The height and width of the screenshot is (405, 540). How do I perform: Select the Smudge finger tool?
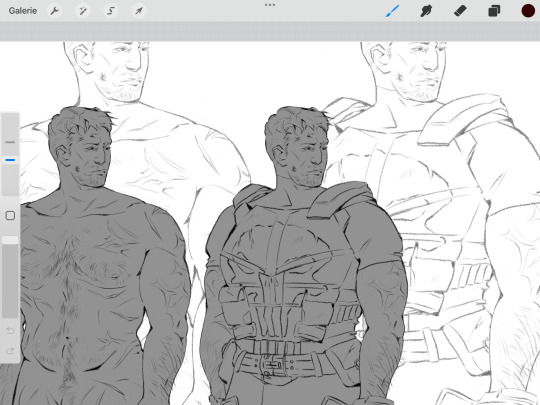pos(426,11)
